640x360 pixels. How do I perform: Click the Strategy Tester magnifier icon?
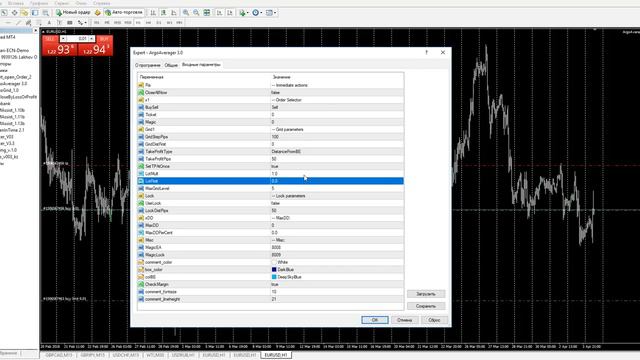(x=46, y=13)
